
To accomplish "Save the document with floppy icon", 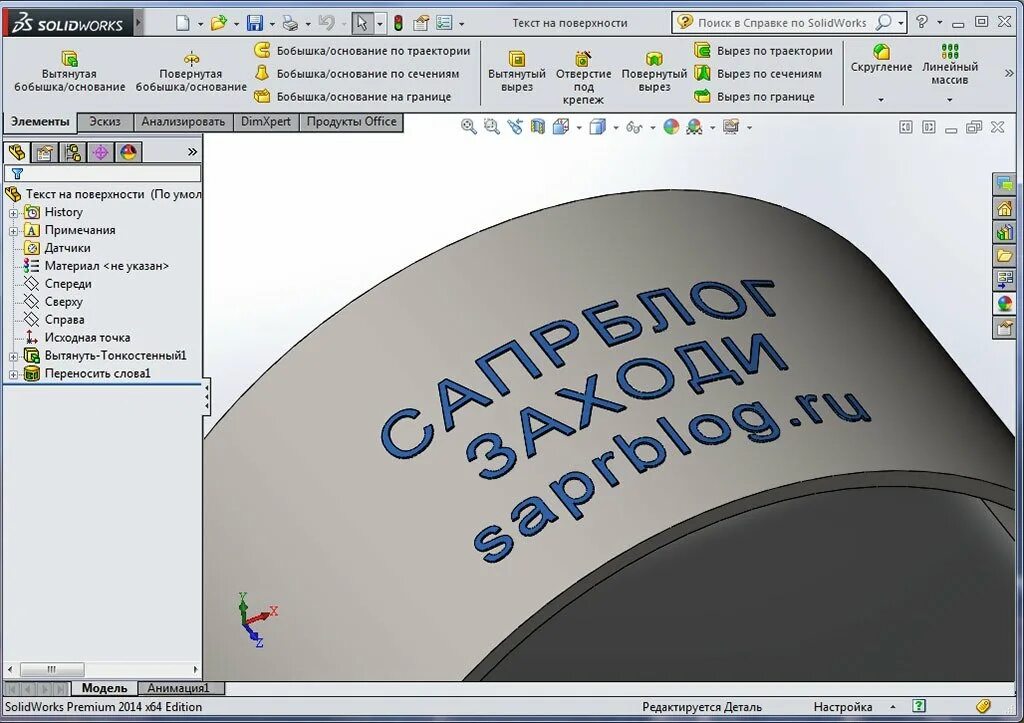I will pos(255,23).
